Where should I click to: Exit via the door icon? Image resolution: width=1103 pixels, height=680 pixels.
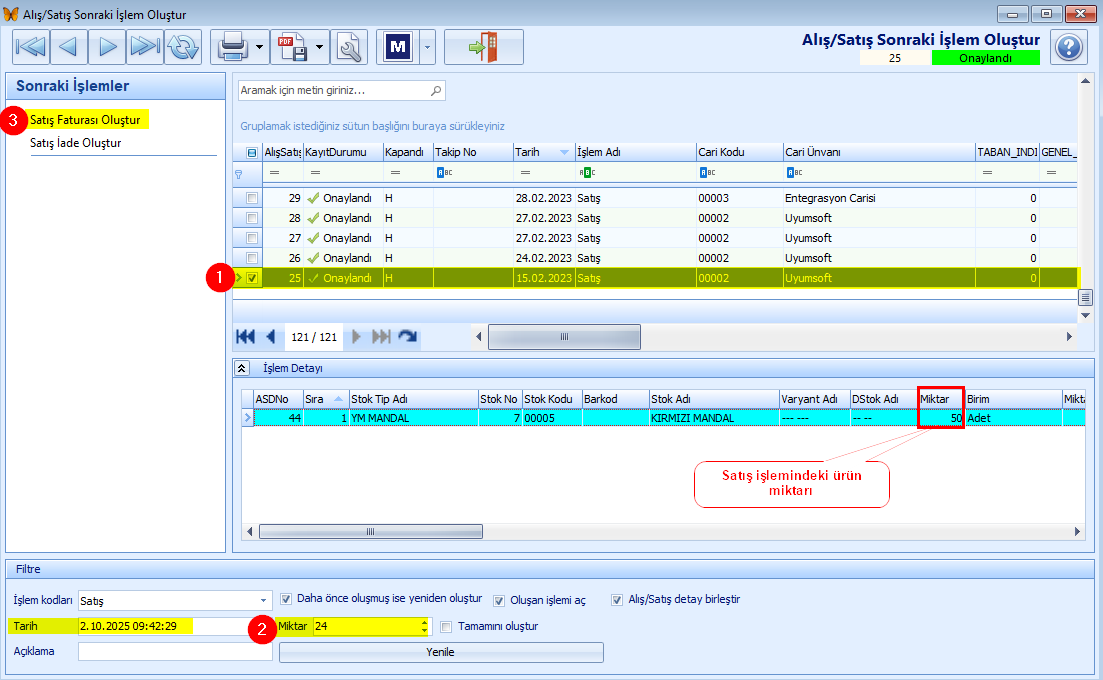click(483, 46)
